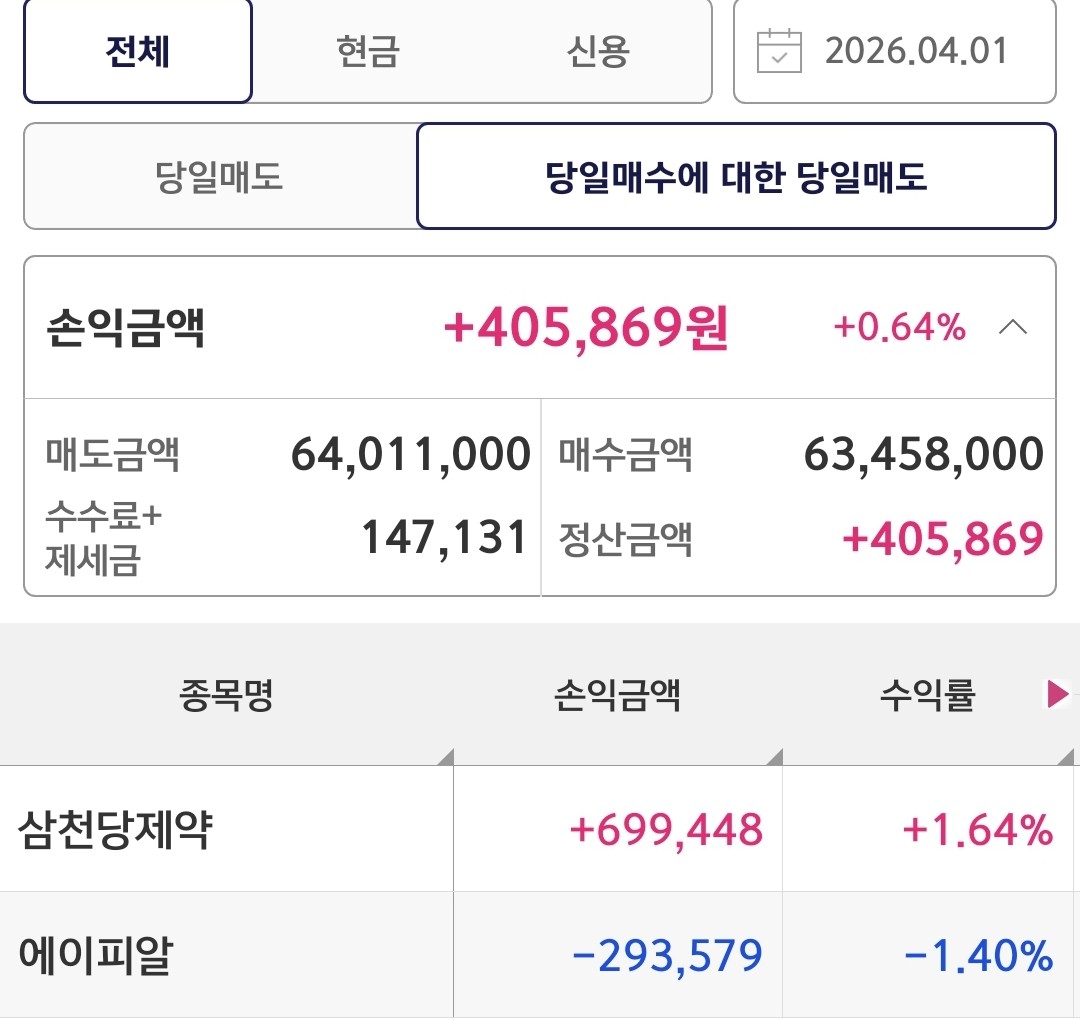Open the 에이피알 stock row
The image size is (1080, 1020).
(96, 956)
